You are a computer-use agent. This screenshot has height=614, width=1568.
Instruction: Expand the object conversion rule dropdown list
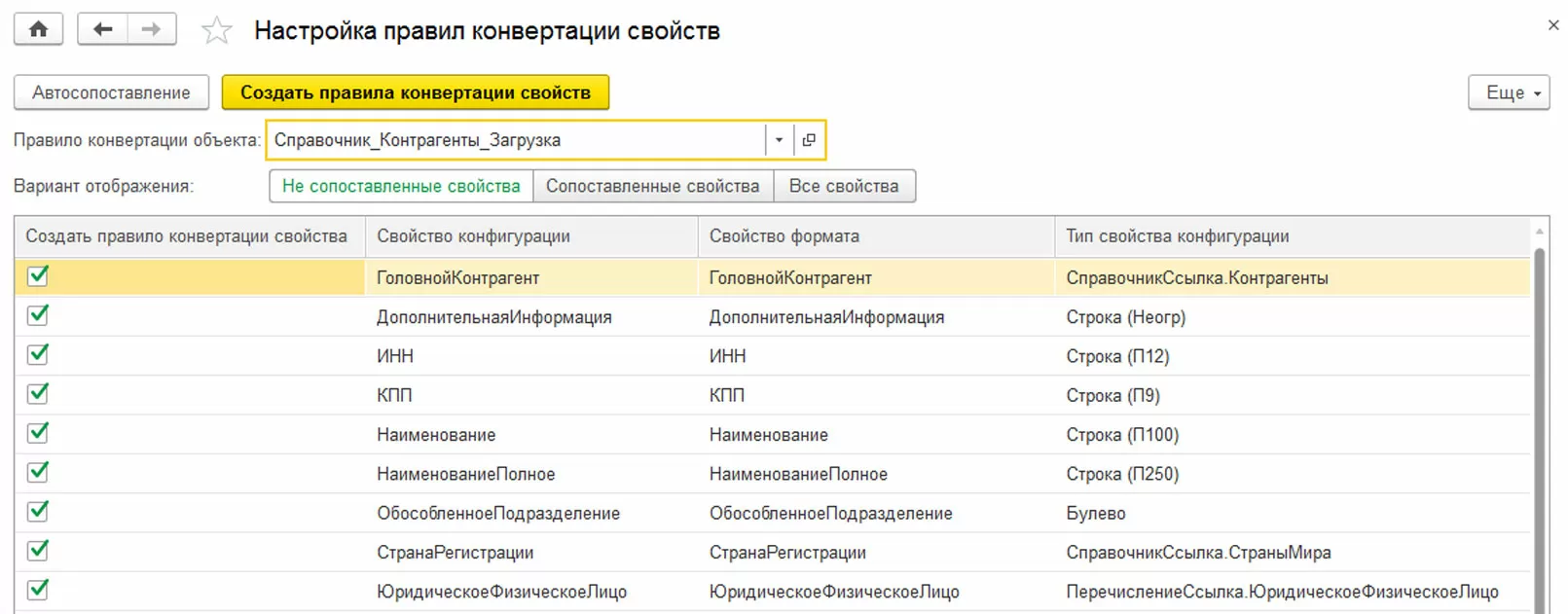click(779, 140)
